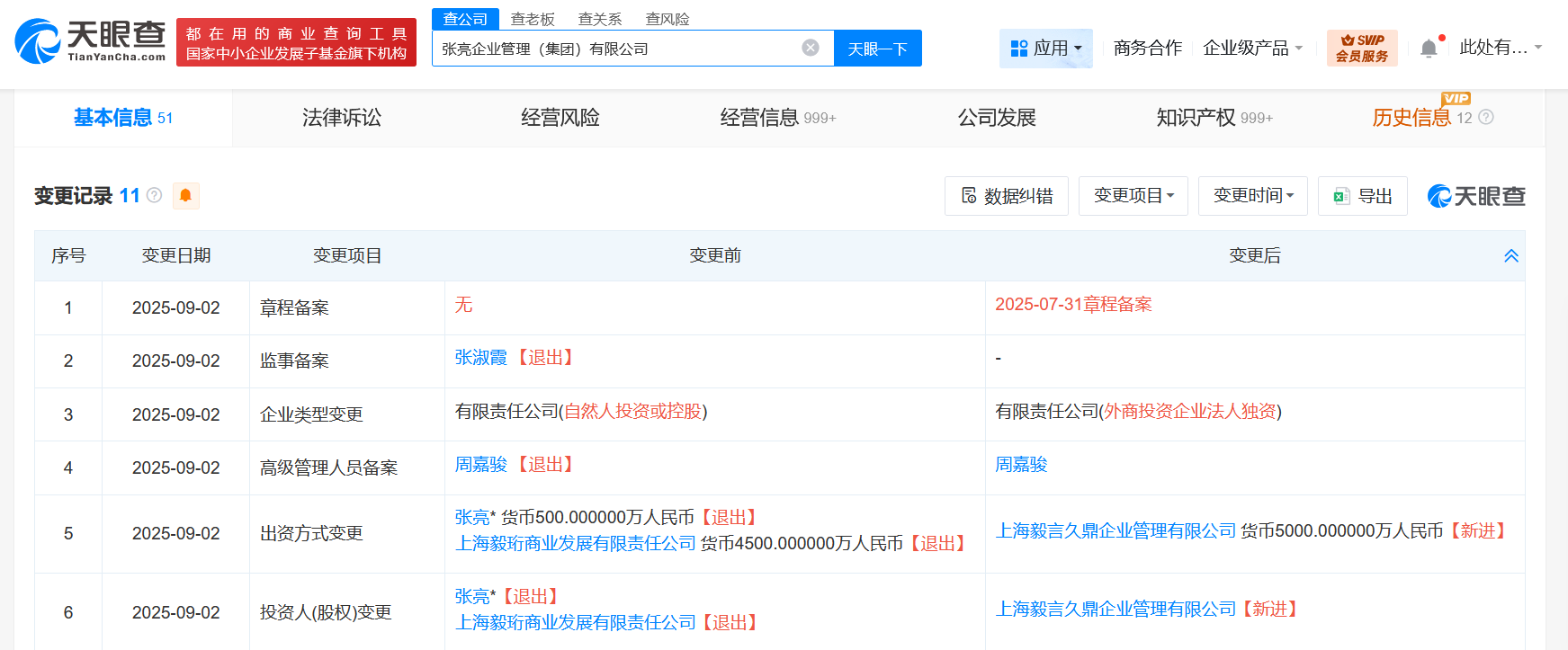The image size is (1568, 650).
Task: Select the 查风险 search tab
Action: tap(668, 19)
